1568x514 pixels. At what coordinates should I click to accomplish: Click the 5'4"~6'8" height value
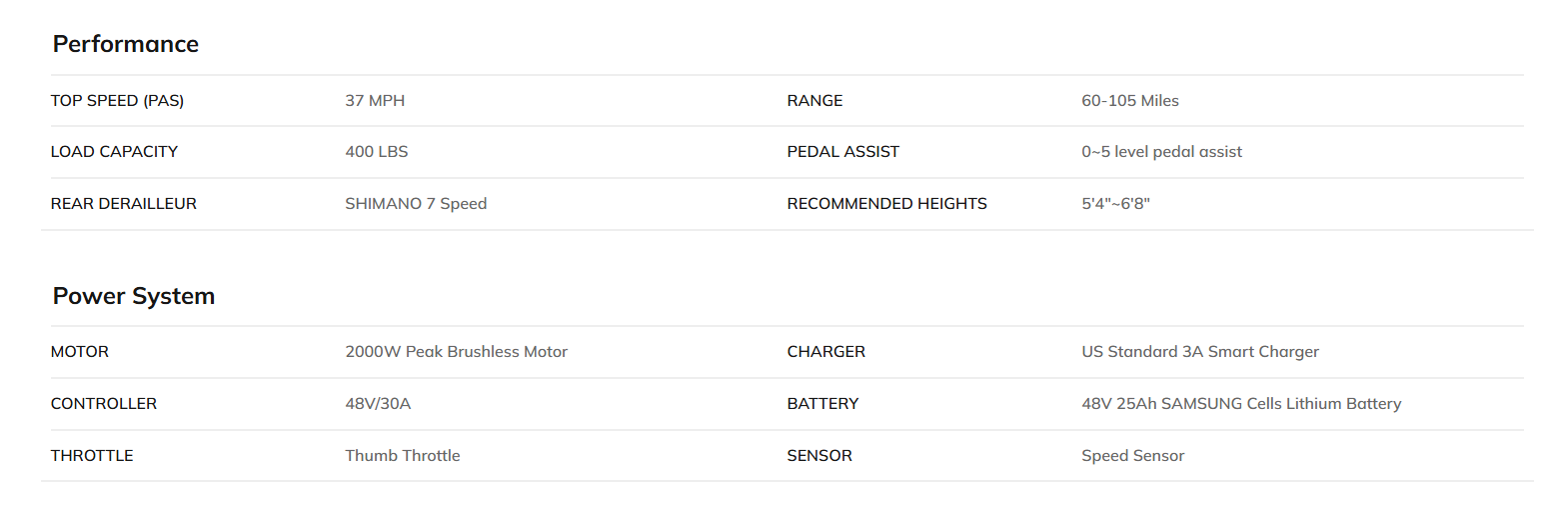click(x=1115, y=204)
